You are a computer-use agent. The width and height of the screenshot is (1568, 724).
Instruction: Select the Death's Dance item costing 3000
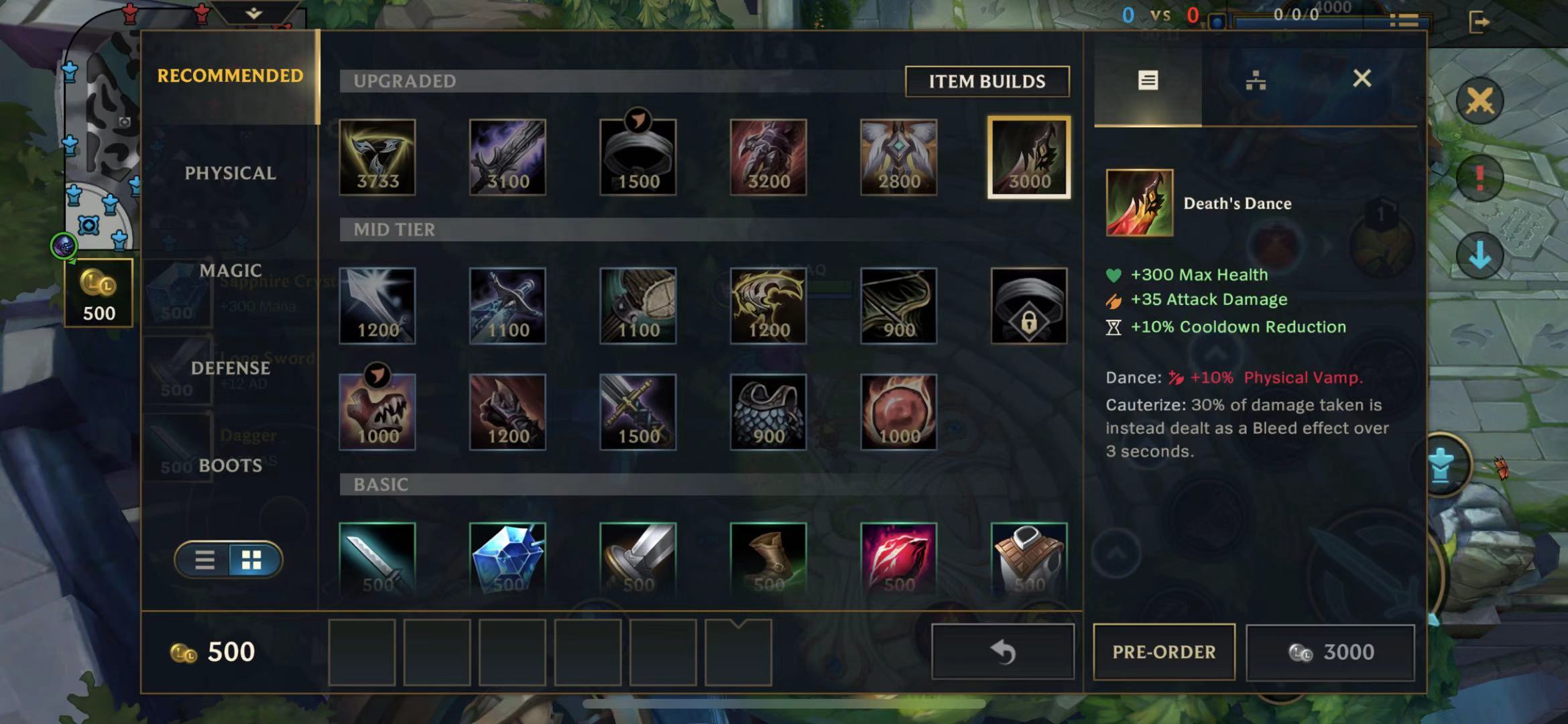[1028, 158]
